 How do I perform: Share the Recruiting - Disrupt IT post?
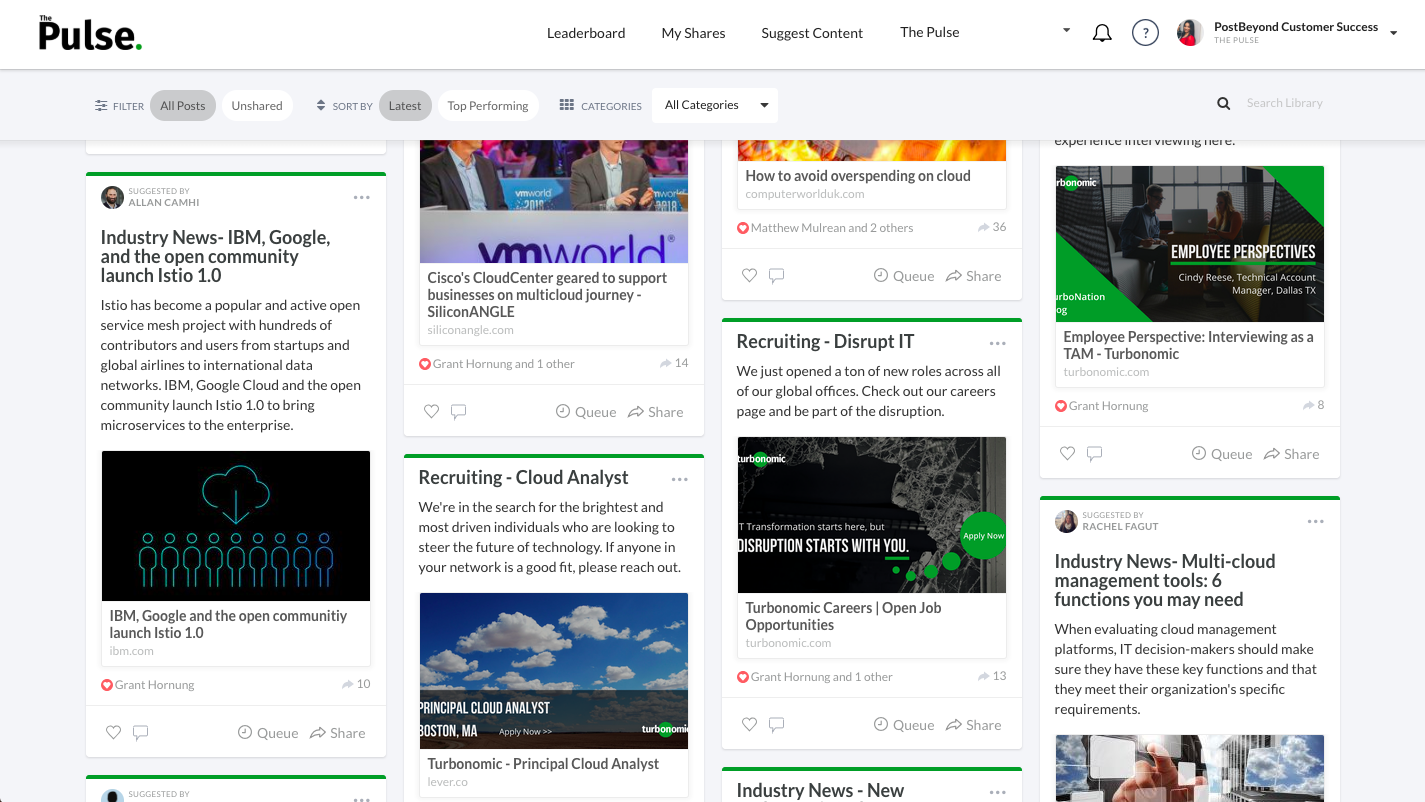[974, 724]
